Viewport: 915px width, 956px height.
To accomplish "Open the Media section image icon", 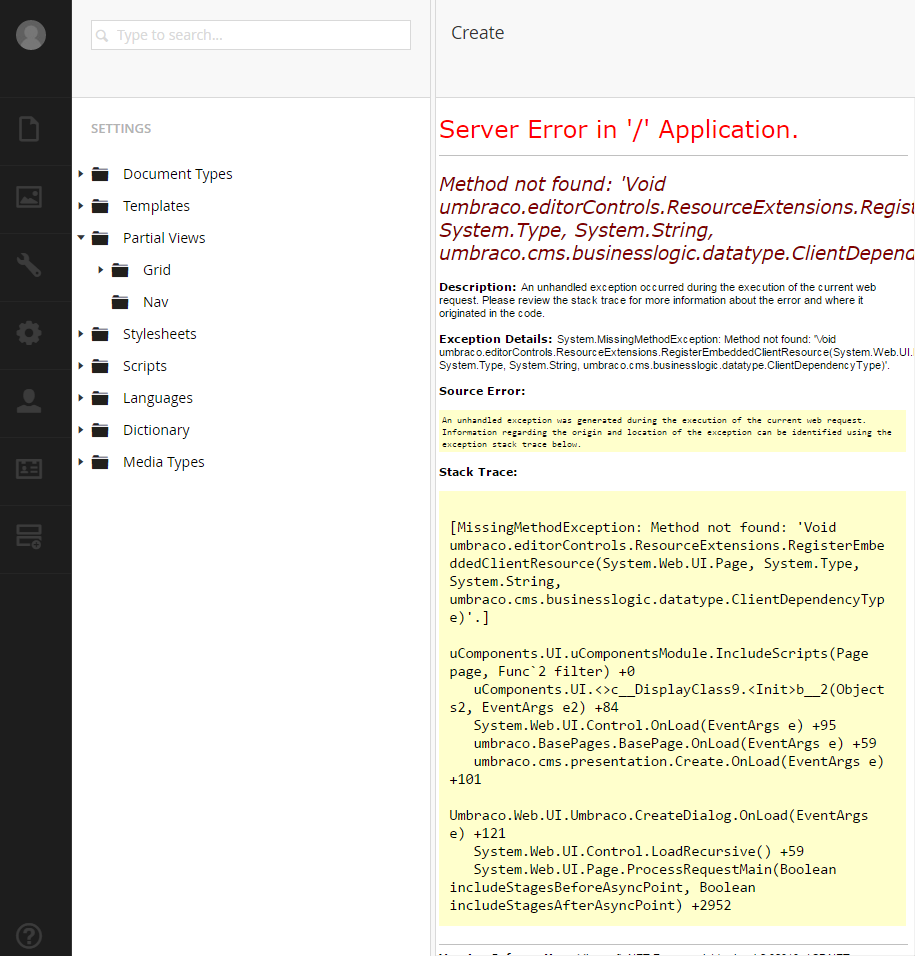I will pyautogui.click(x=29, y=197).
